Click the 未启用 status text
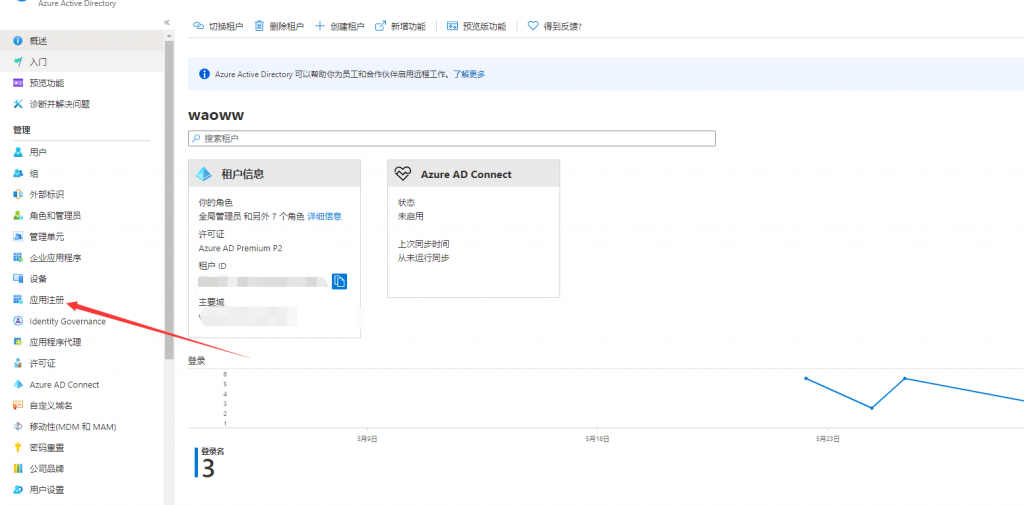The width and height of the screenshot is (1024, 505). tap(411, 216)
